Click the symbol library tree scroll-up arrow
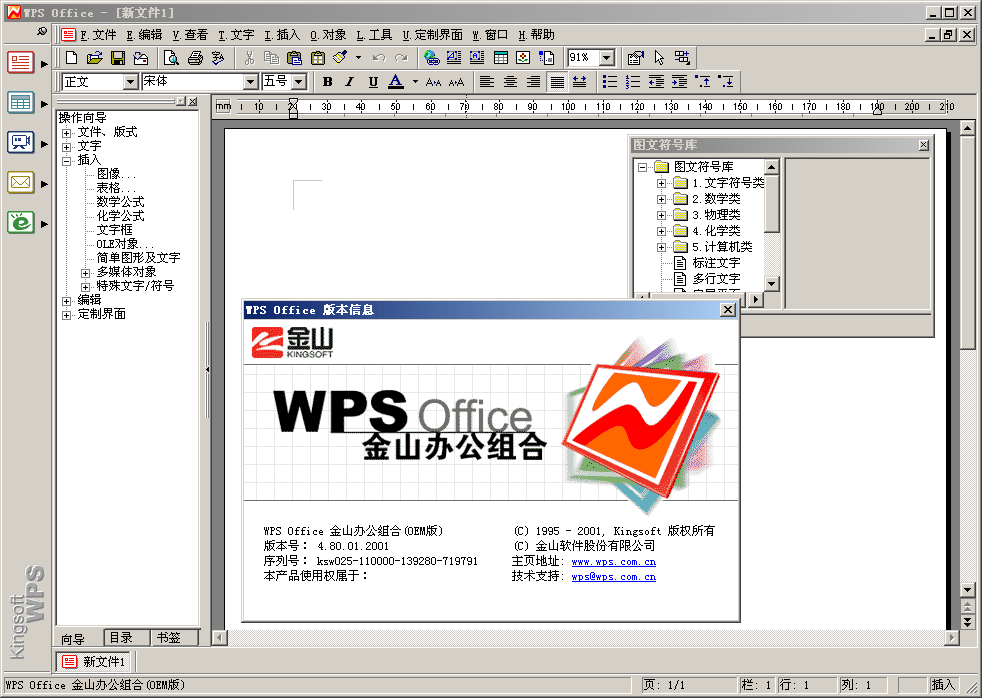982x698 pixels. coord(772,167)
